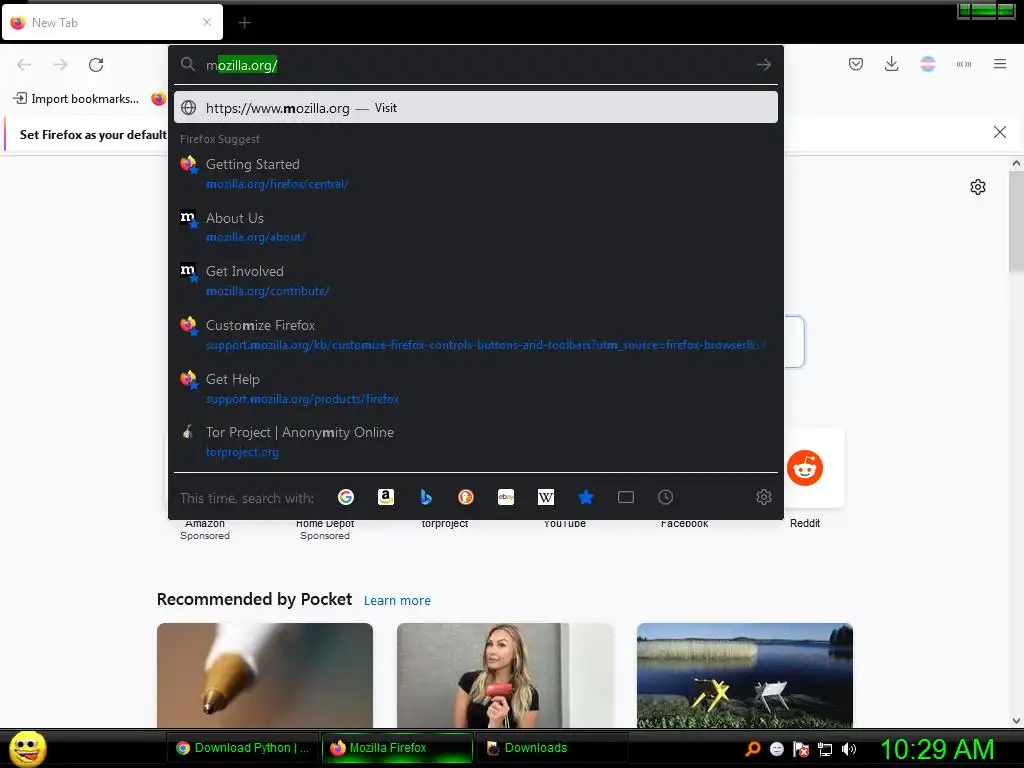Go forward one page

[x=60, y=65]
